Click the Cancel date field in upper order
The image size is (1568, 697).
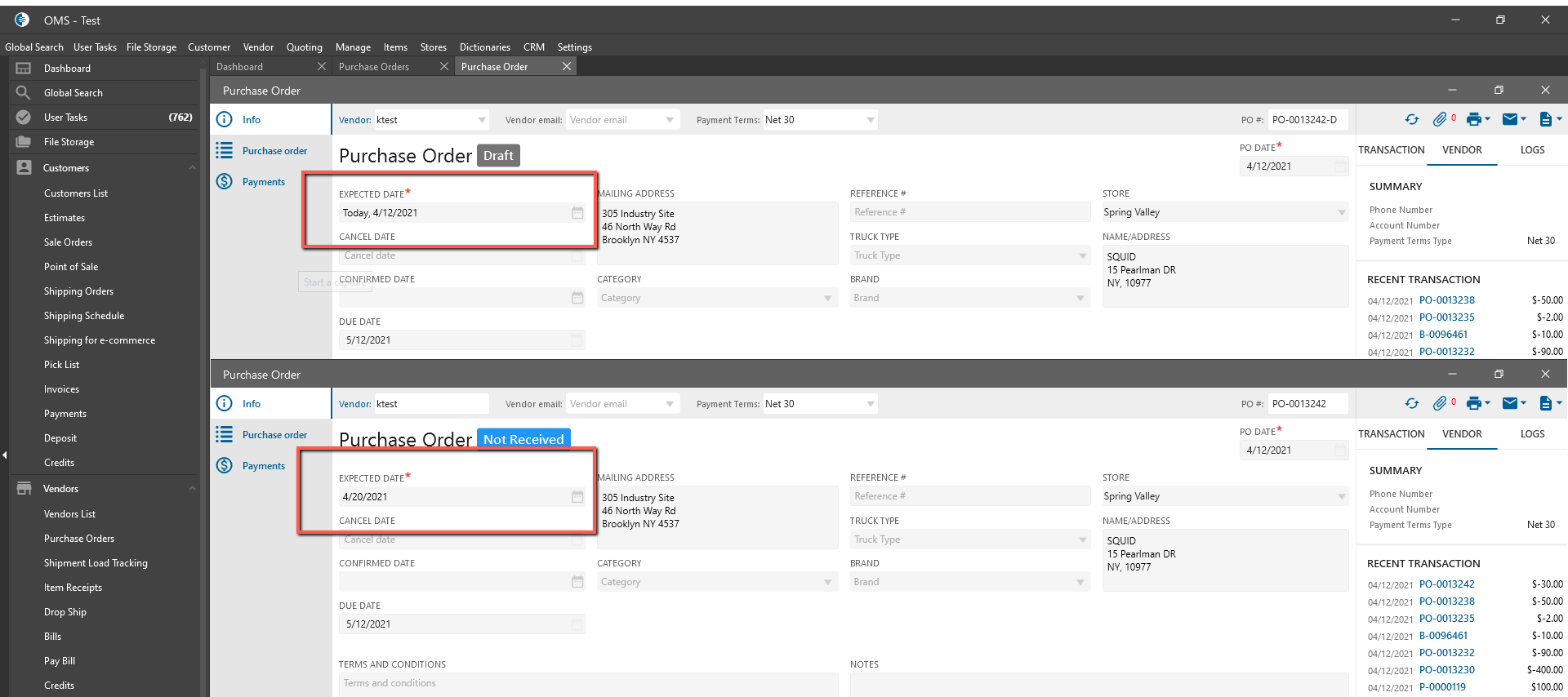pyautogui.click(x=462, y=255)
